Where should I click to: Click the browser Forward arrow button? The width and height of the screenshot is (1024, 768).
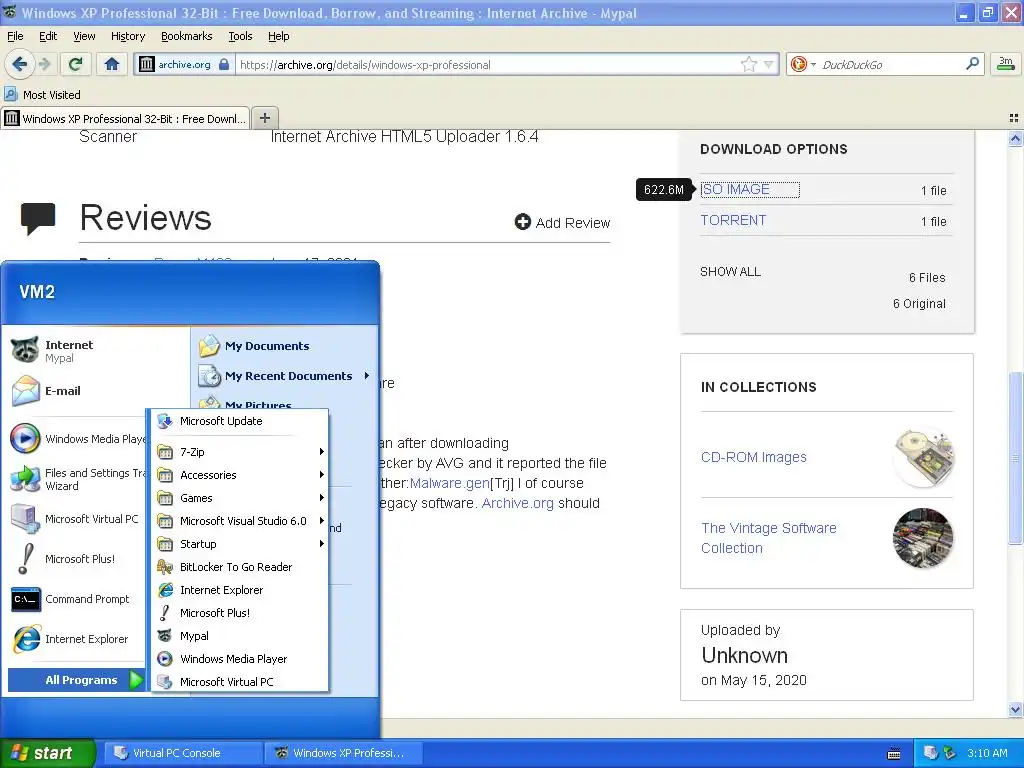coord(44,64)
